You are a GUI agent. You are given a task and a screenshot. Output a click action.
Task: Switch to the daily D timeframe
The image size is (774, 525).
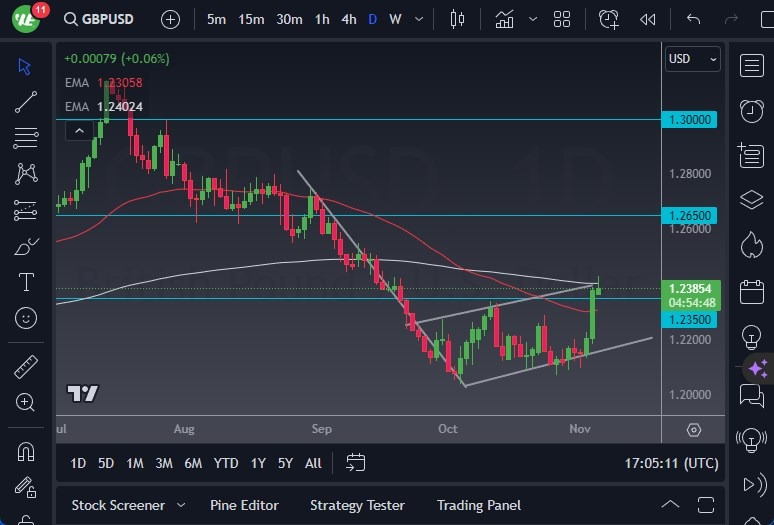tap(373, 19)
